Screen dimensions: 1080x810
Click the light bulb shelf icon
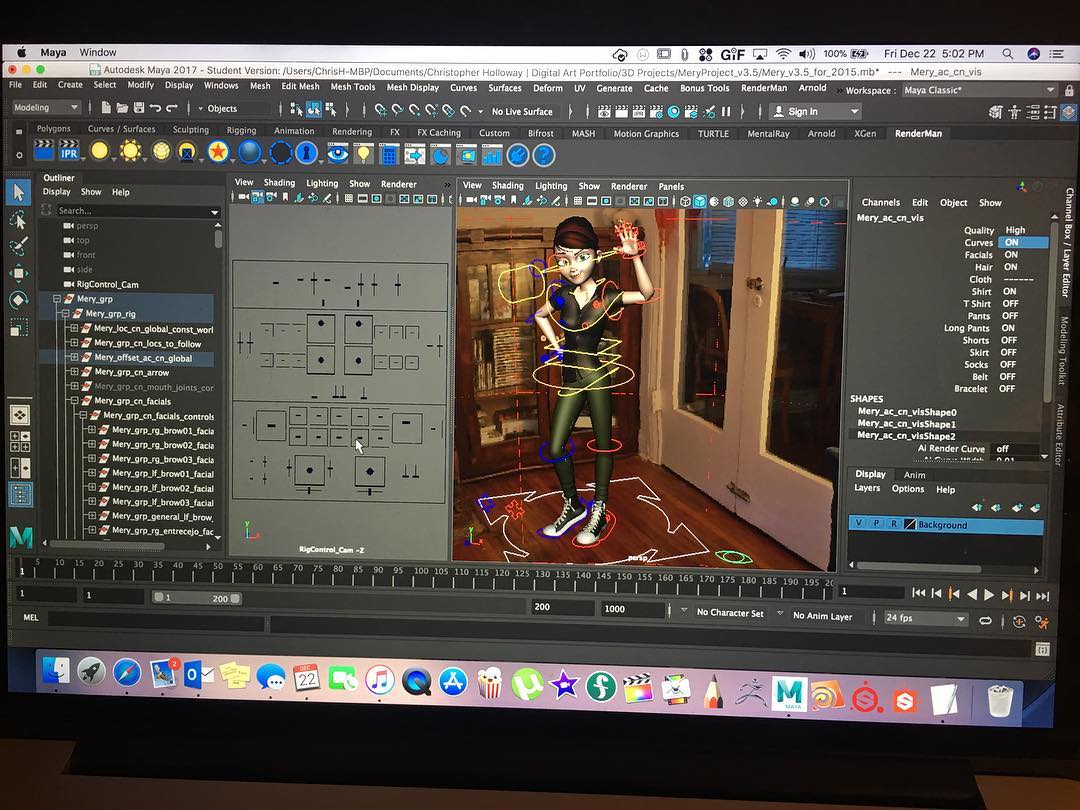click(363, 154)
